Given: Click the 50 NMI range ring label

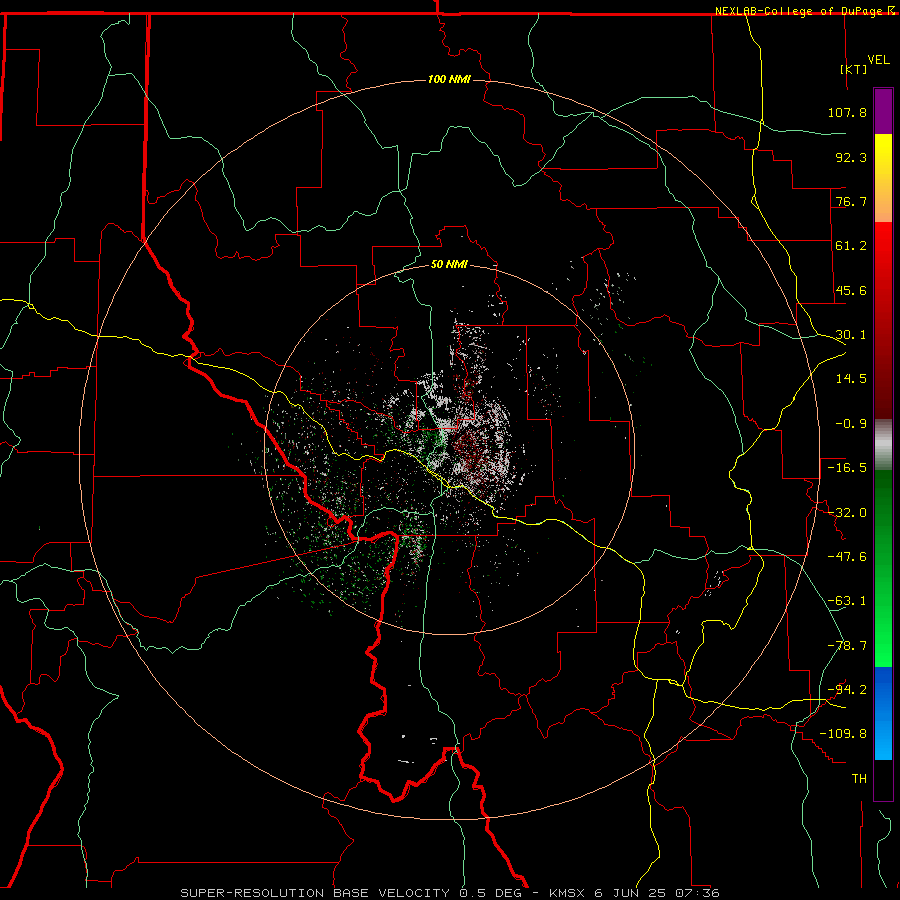Looking at the screenshot, I should [449, 265].
